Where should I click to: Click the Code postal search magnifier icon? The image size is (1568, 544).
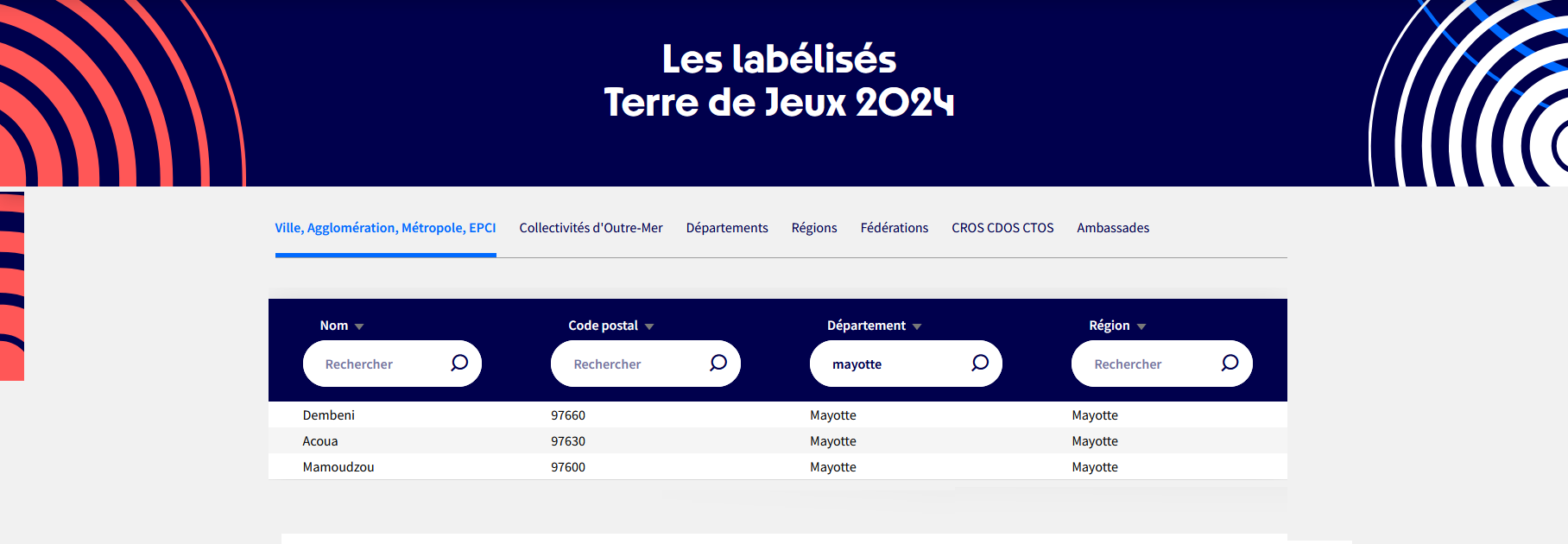click(x=718, y=363)
